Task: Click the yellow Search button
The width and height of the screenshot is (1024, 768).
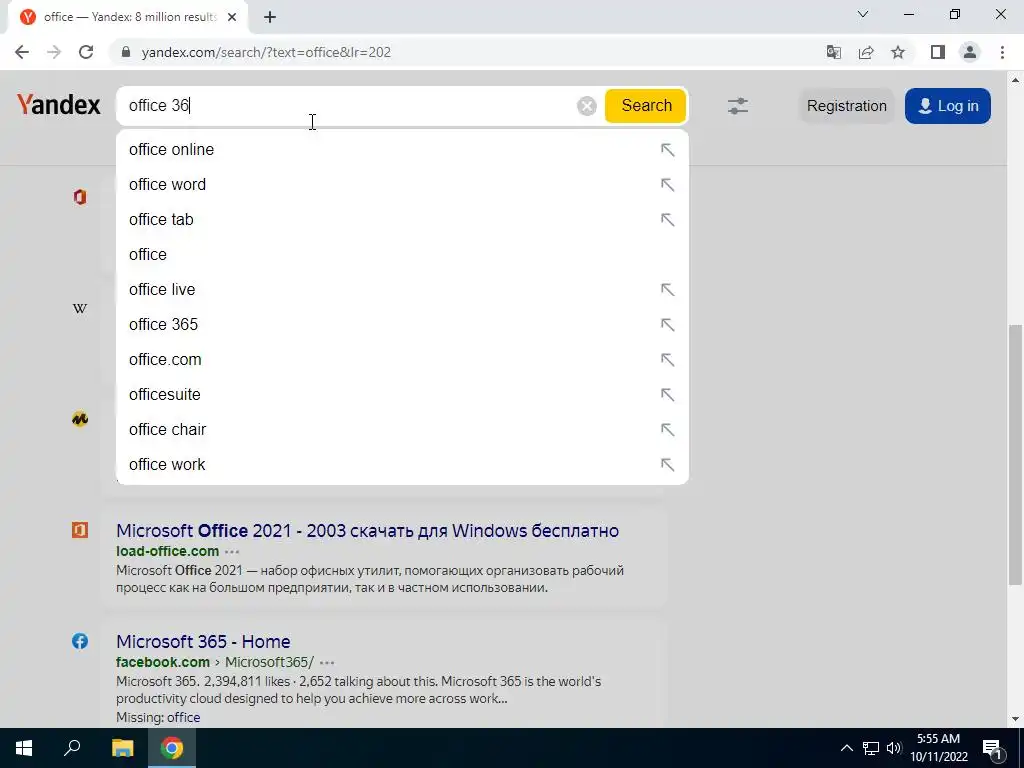Action: point(646,106)
